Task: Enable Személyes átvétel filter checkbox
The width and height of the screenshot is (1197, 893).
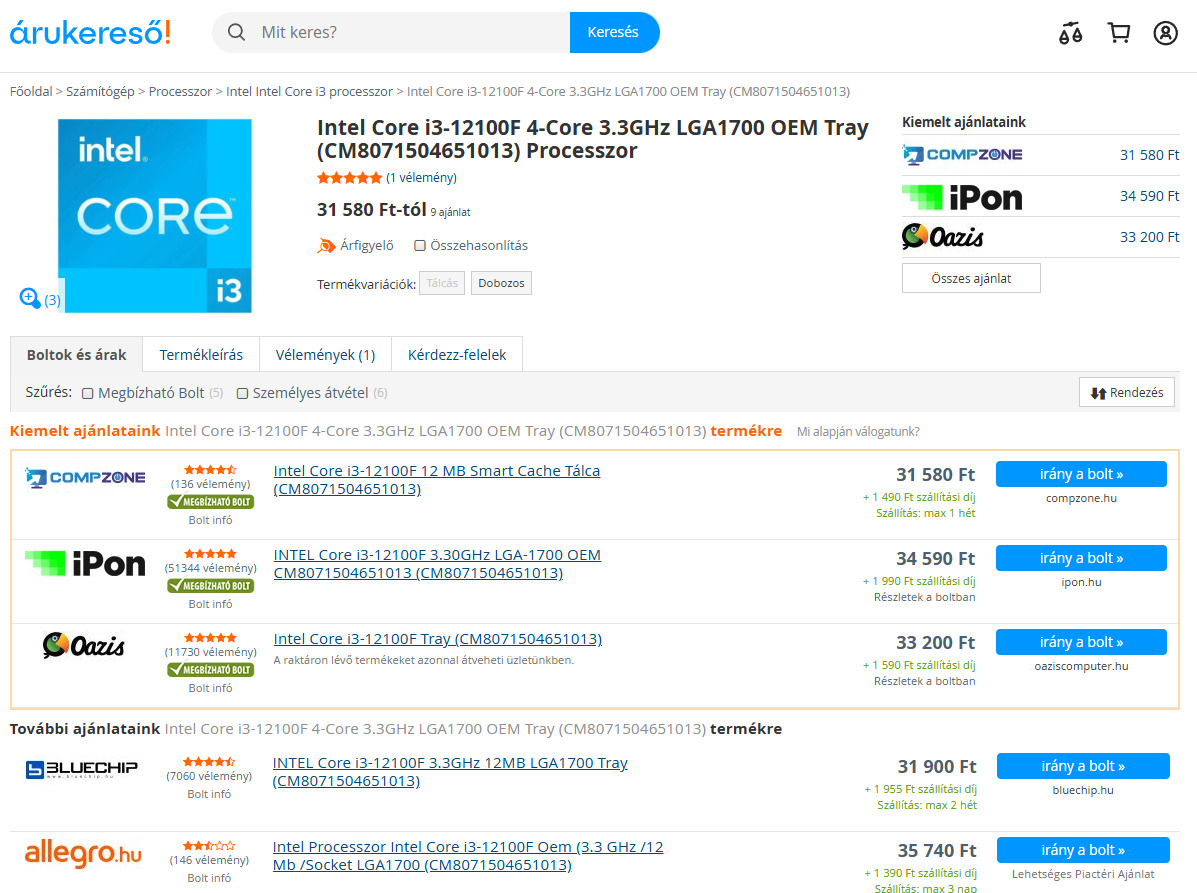Action: click(242, 394)
